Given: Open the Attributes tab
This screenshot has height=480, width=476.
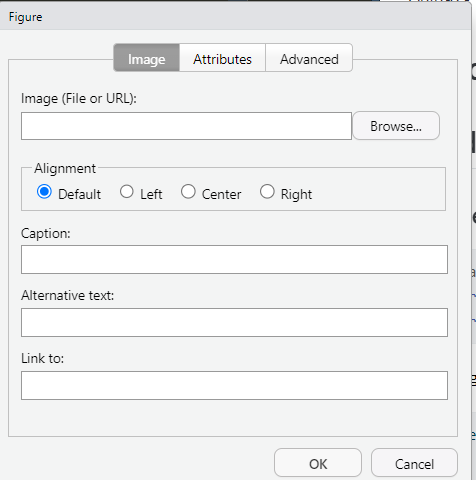Looking at the screenshot, I should pyautogui.click(x=222, y=58).
